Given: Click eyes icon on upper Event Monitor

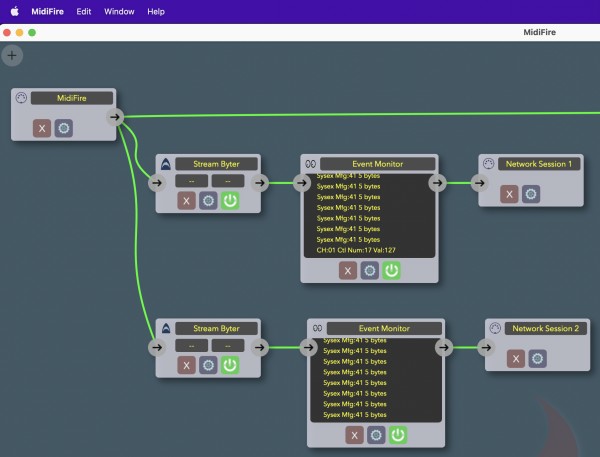Looking at the screenshot, I should click(x=310, y=164).
